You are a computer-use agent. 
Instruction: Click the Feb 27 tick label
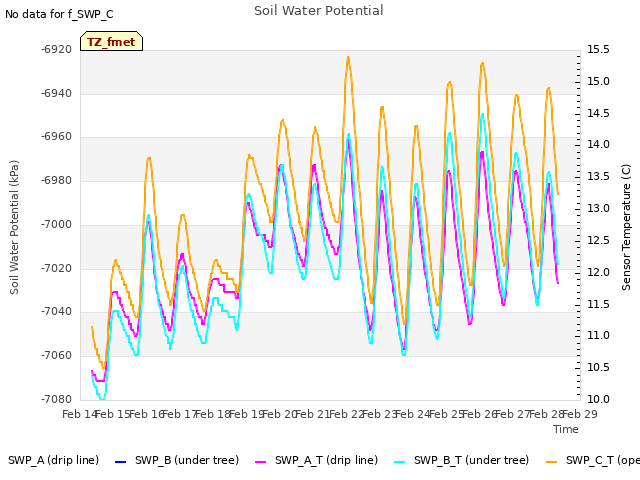pos(513,414)
